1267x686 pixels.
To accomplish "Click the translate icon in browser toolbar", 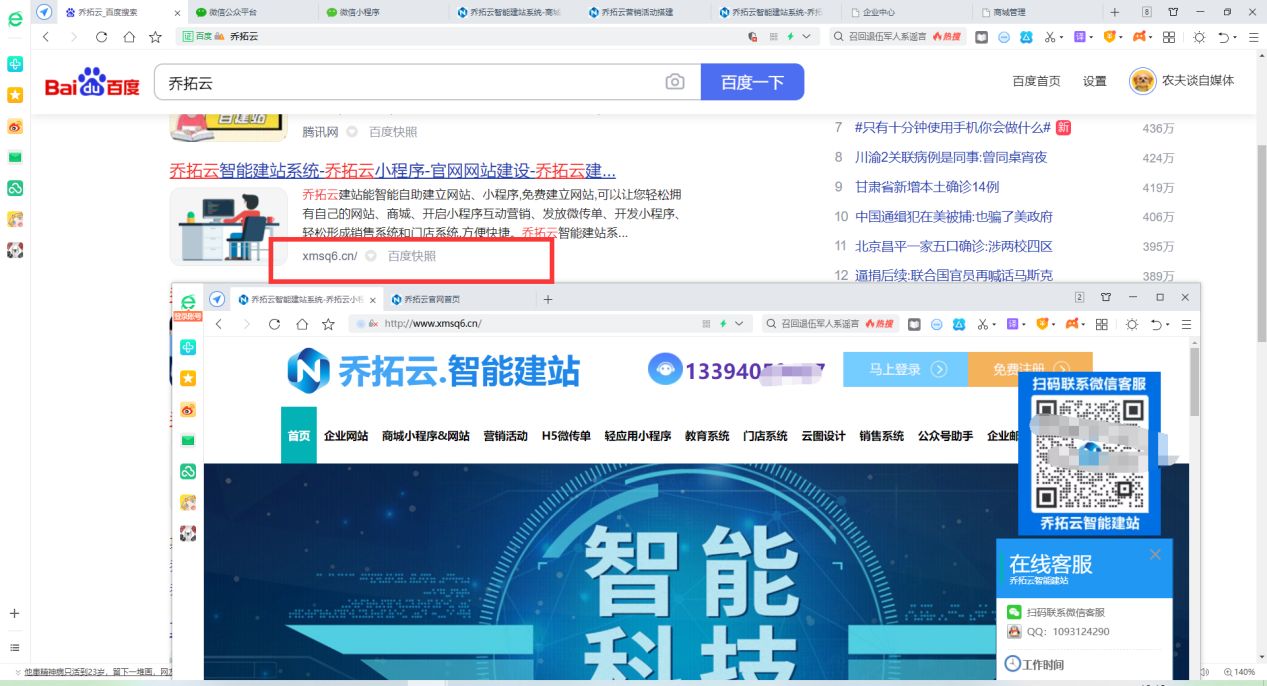I will point(1080,38).
